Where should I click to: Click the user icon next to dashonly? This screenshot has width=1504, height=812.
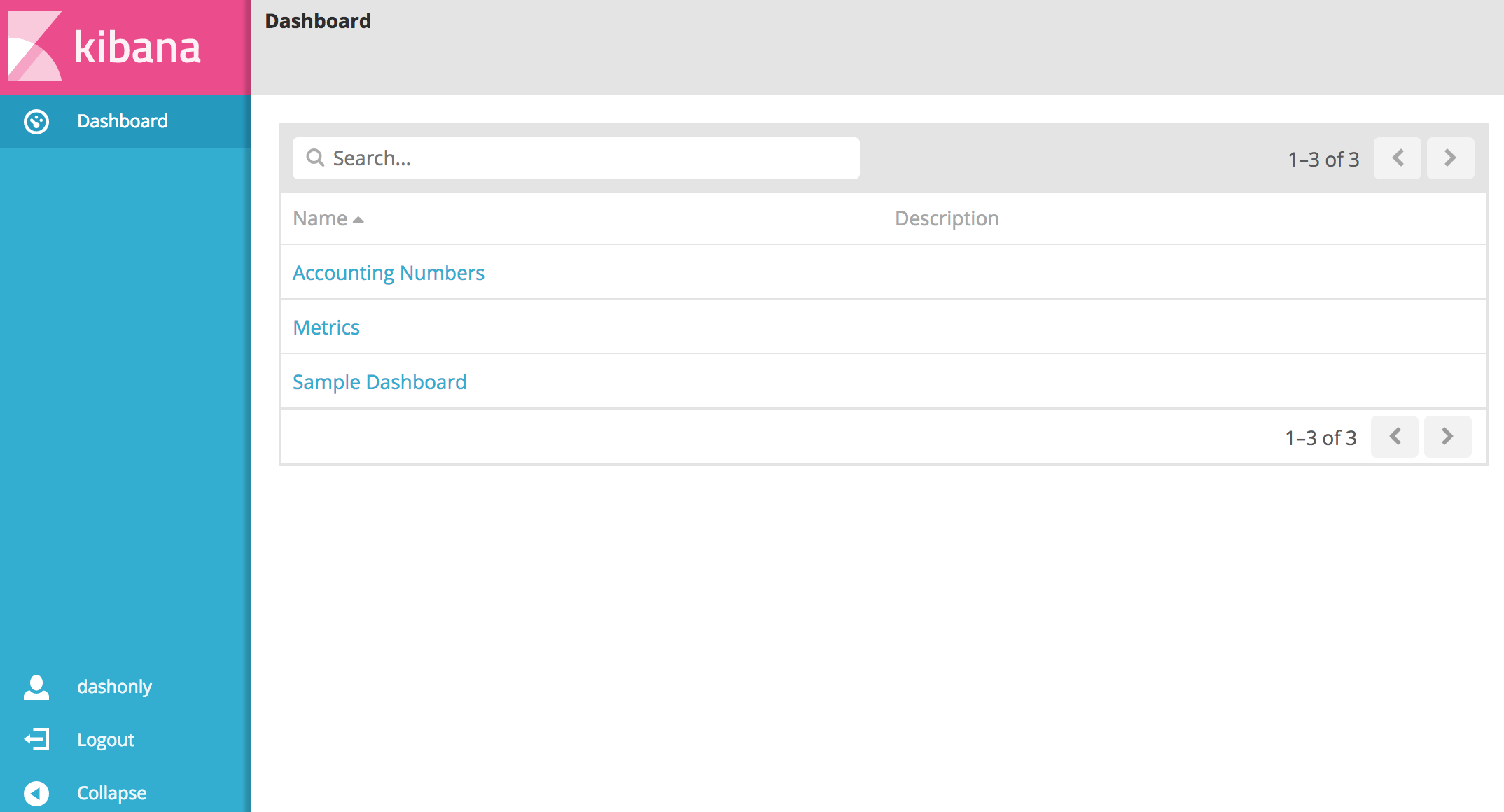(x=36, y=687)
